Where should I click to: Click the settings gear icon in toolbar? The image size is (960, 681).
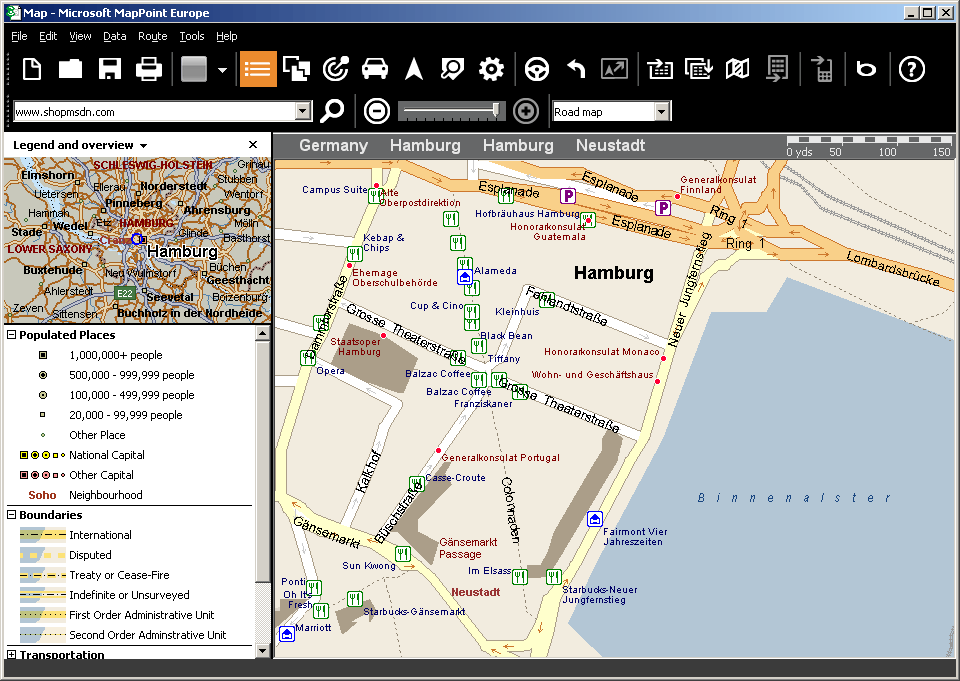tap(491, 69)
